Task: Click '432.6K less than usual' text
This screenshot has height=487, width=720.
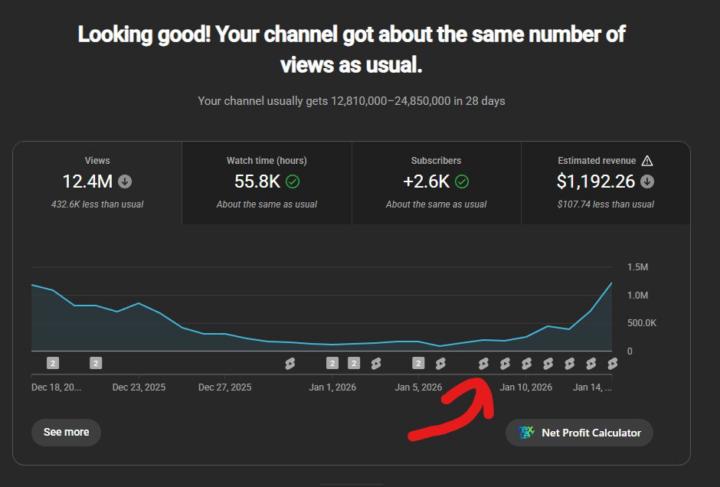Action: pos(97,204)
